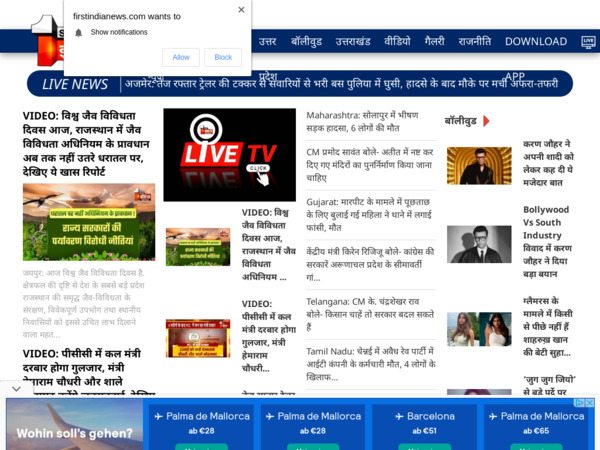
Task: Open the scrolling अजमेर ticker headline
Action: click(342, 83)
